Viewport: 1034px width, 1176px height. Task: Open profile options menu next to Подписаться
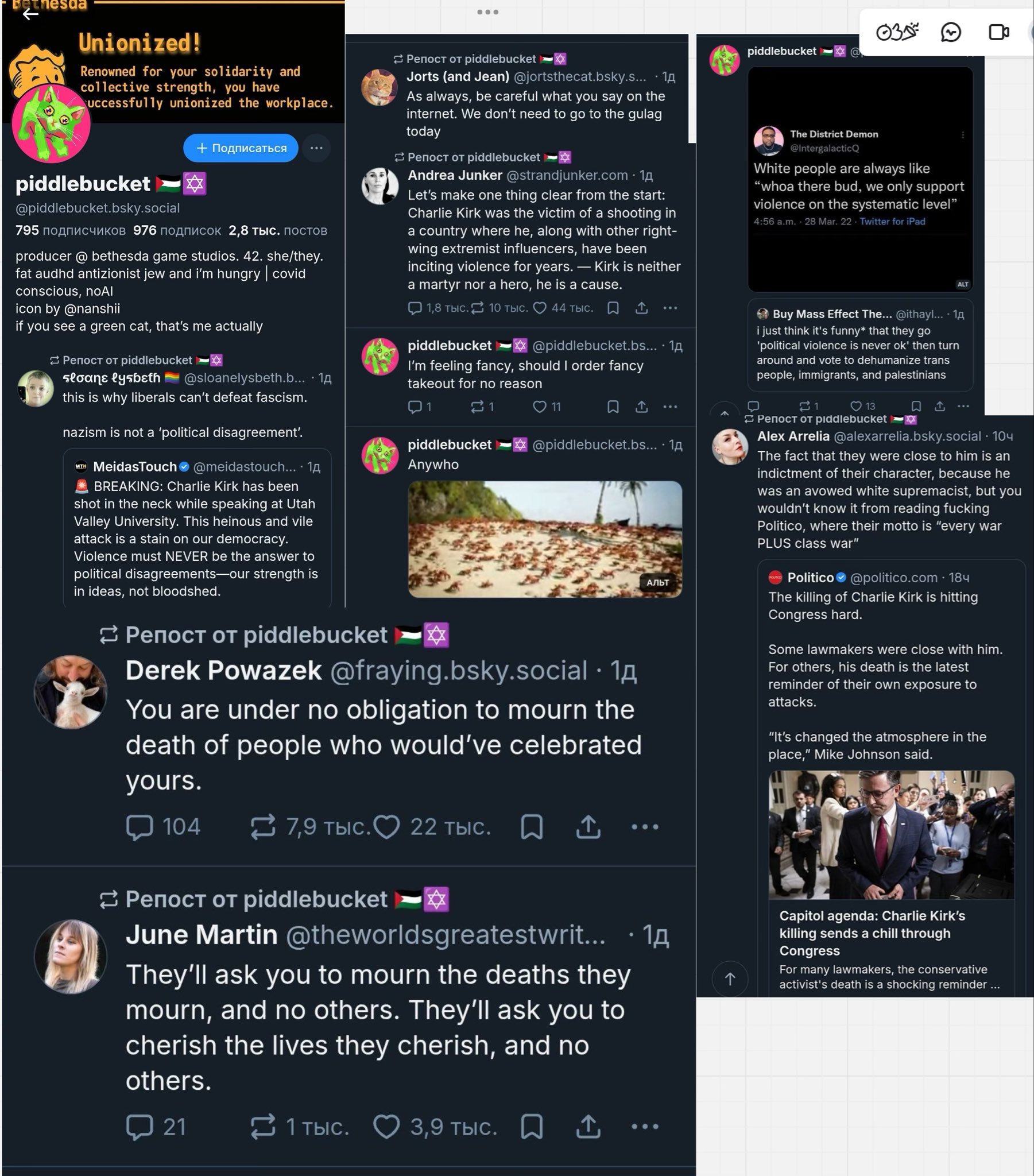(x=316, y=148)
